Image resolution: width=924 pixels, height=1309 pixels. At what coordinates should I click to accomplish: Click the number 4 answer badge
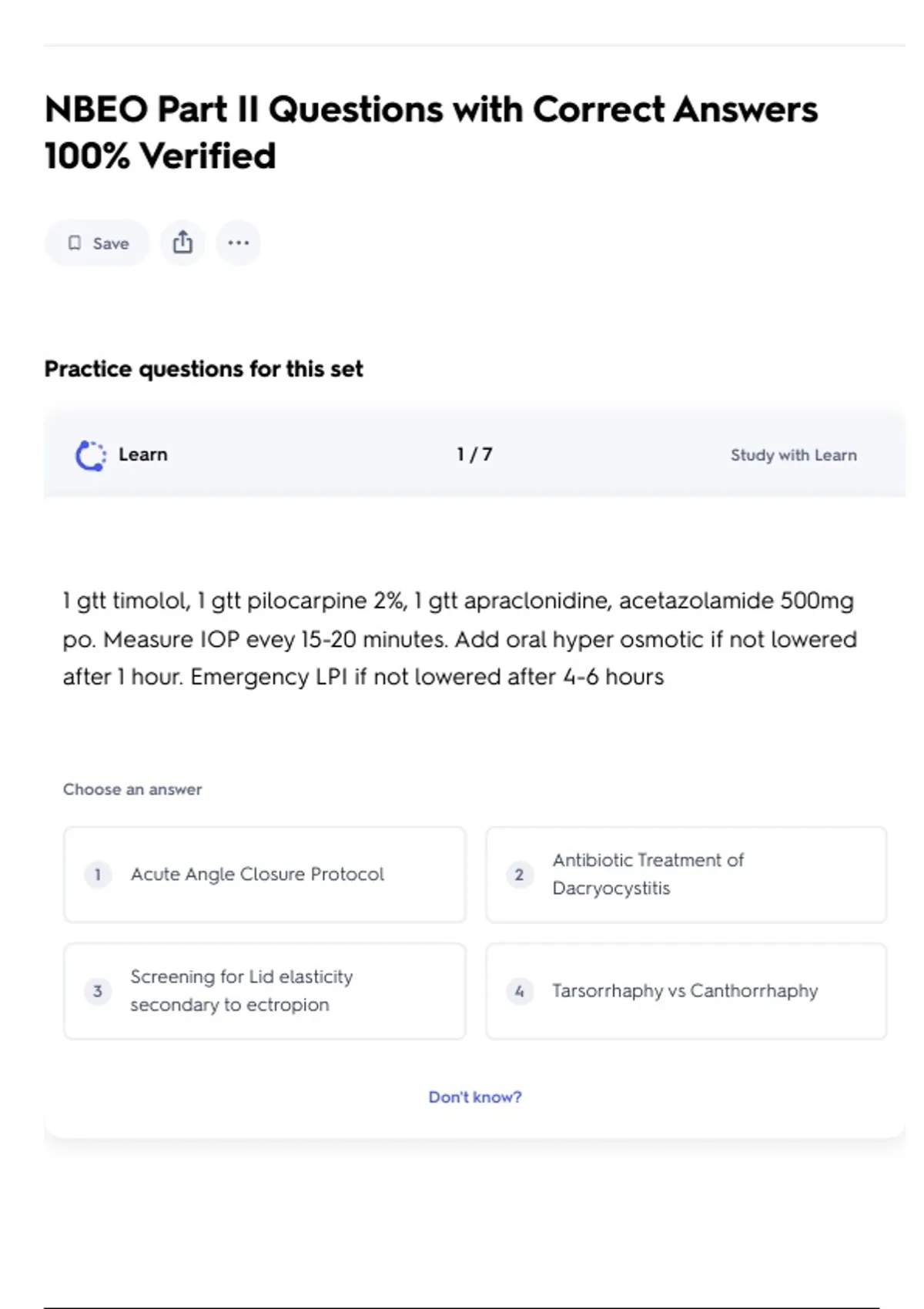519,991
